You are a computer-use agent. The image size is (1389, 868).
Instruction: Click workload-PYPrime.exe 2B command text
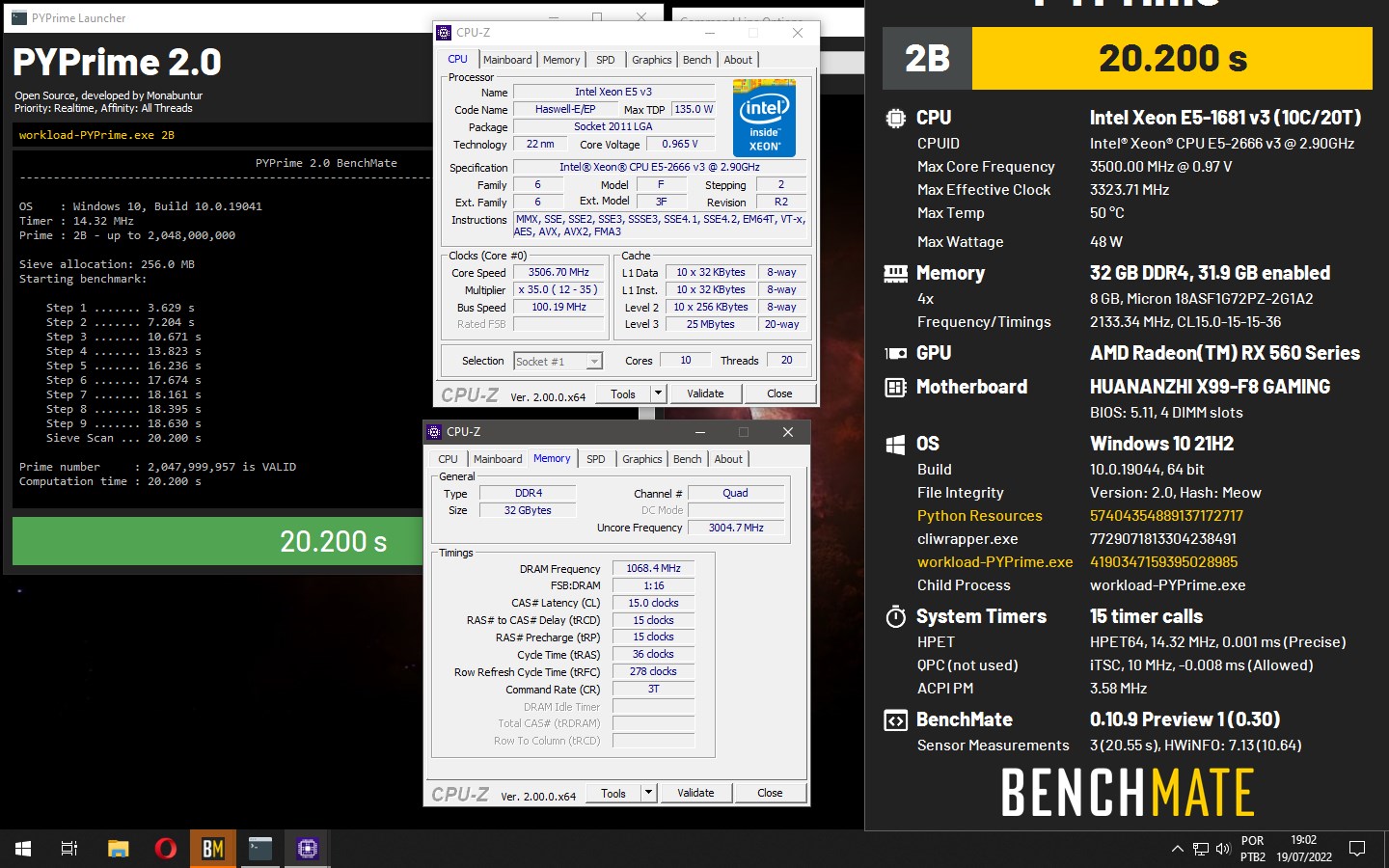(96, 135)
